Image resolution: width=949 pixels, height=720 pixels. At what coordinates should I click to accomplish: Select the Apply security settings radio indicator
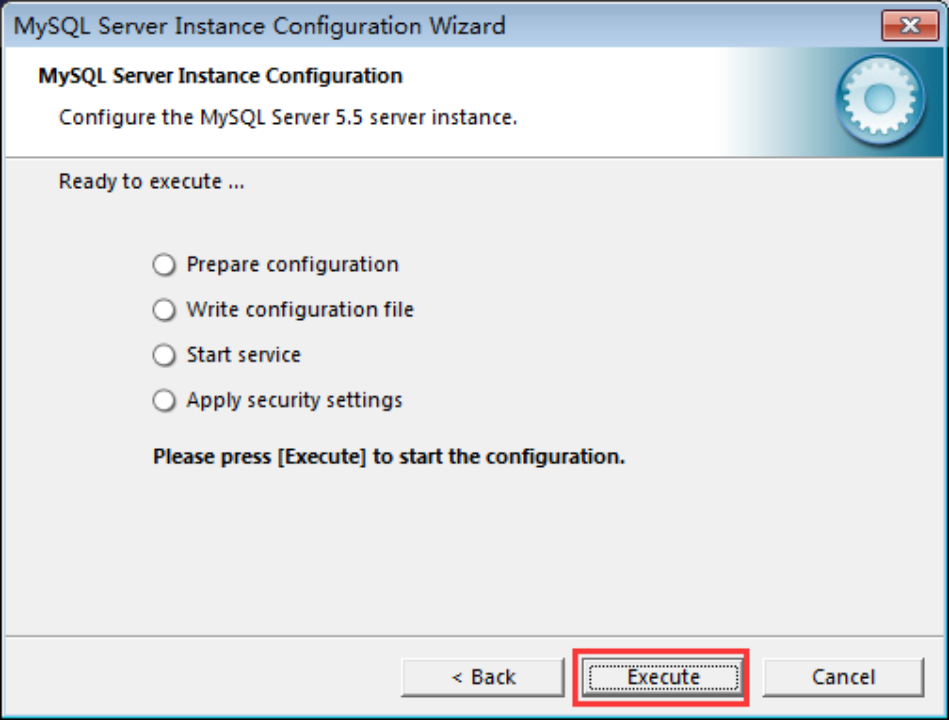tap(164, 400)
